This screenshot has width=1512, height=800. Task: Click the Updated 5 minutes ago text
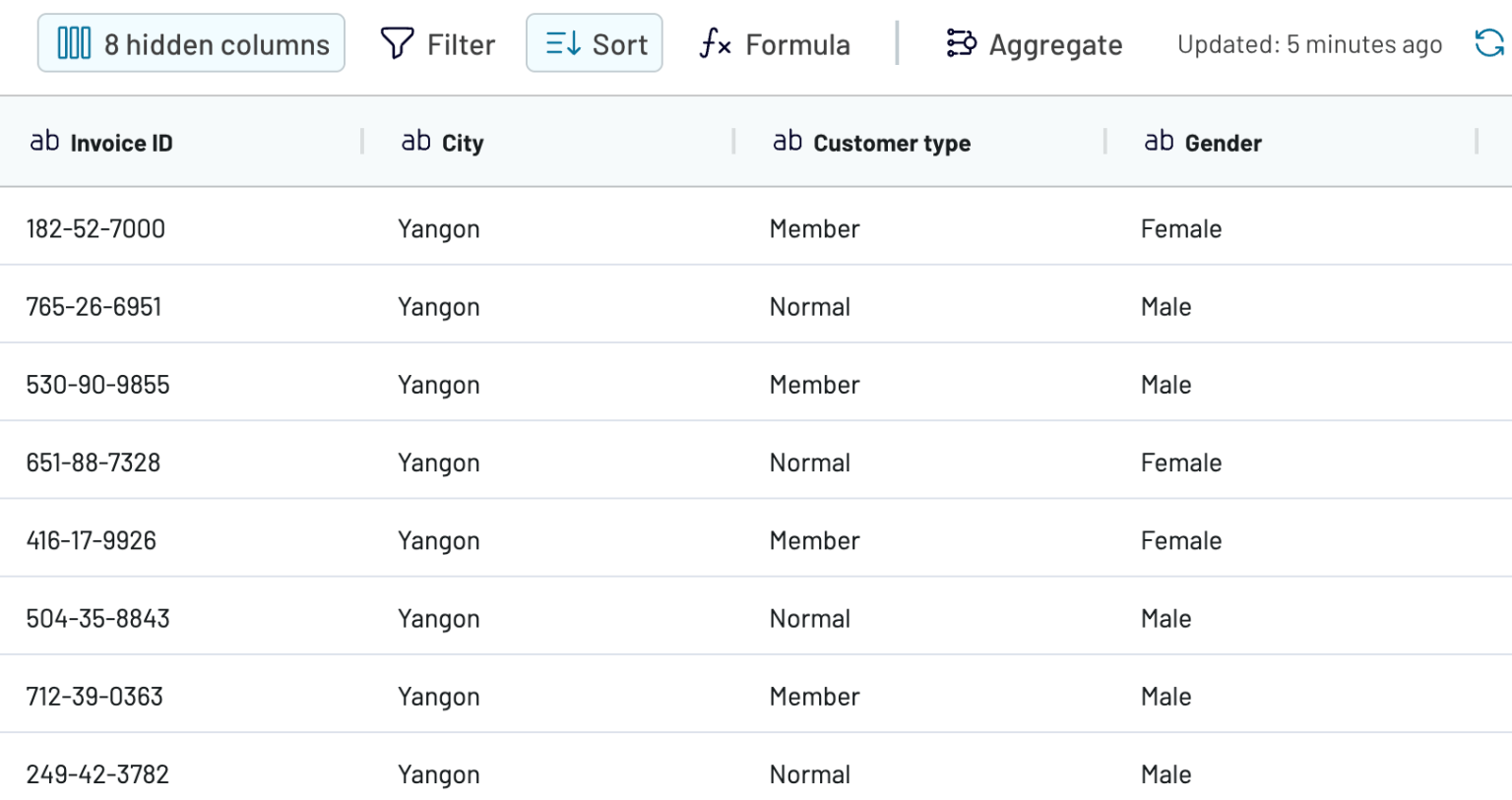point(1309,43)
